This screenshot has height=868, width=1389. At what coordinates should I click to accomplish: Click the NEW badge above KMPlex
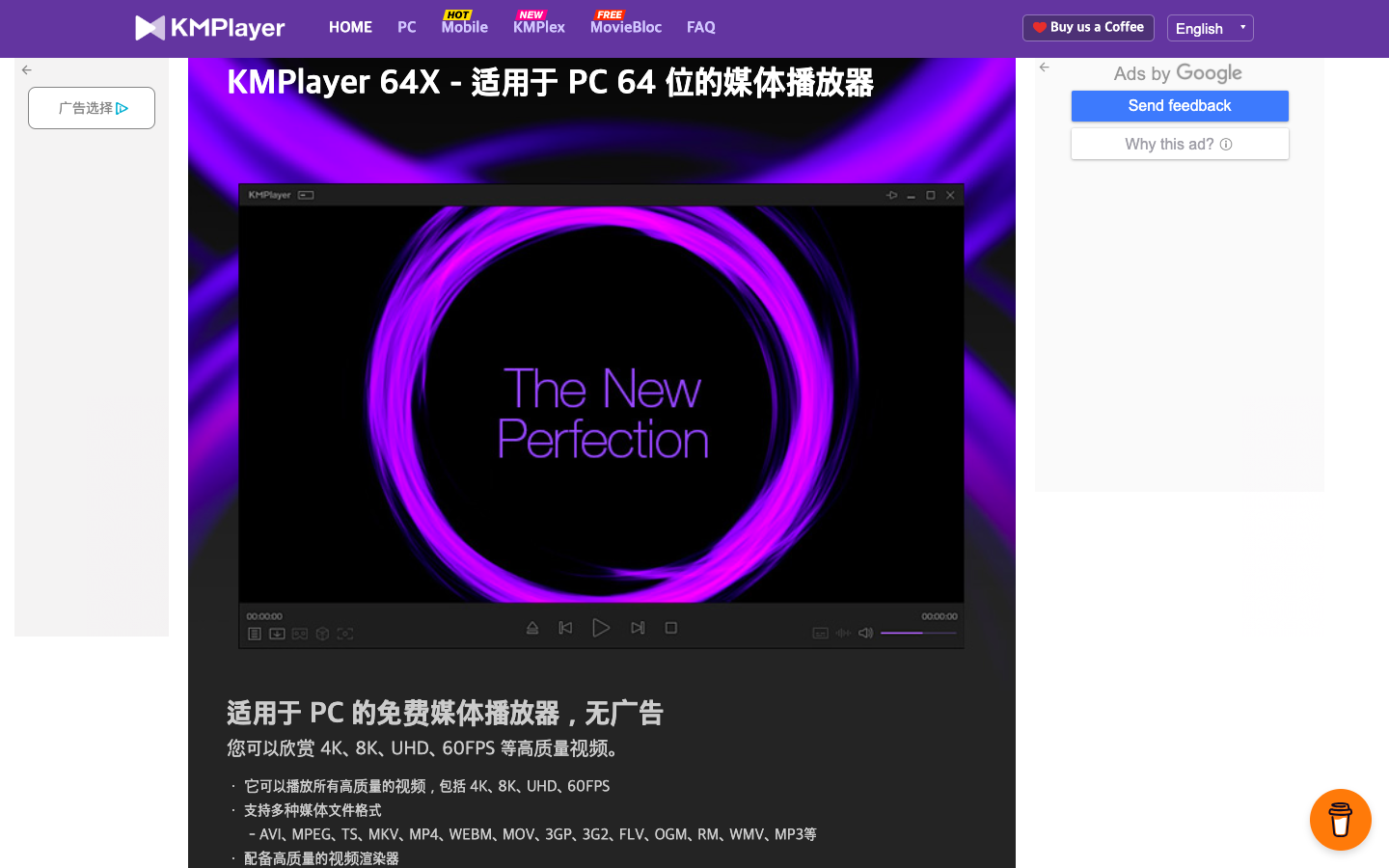[x=531, y=14]
